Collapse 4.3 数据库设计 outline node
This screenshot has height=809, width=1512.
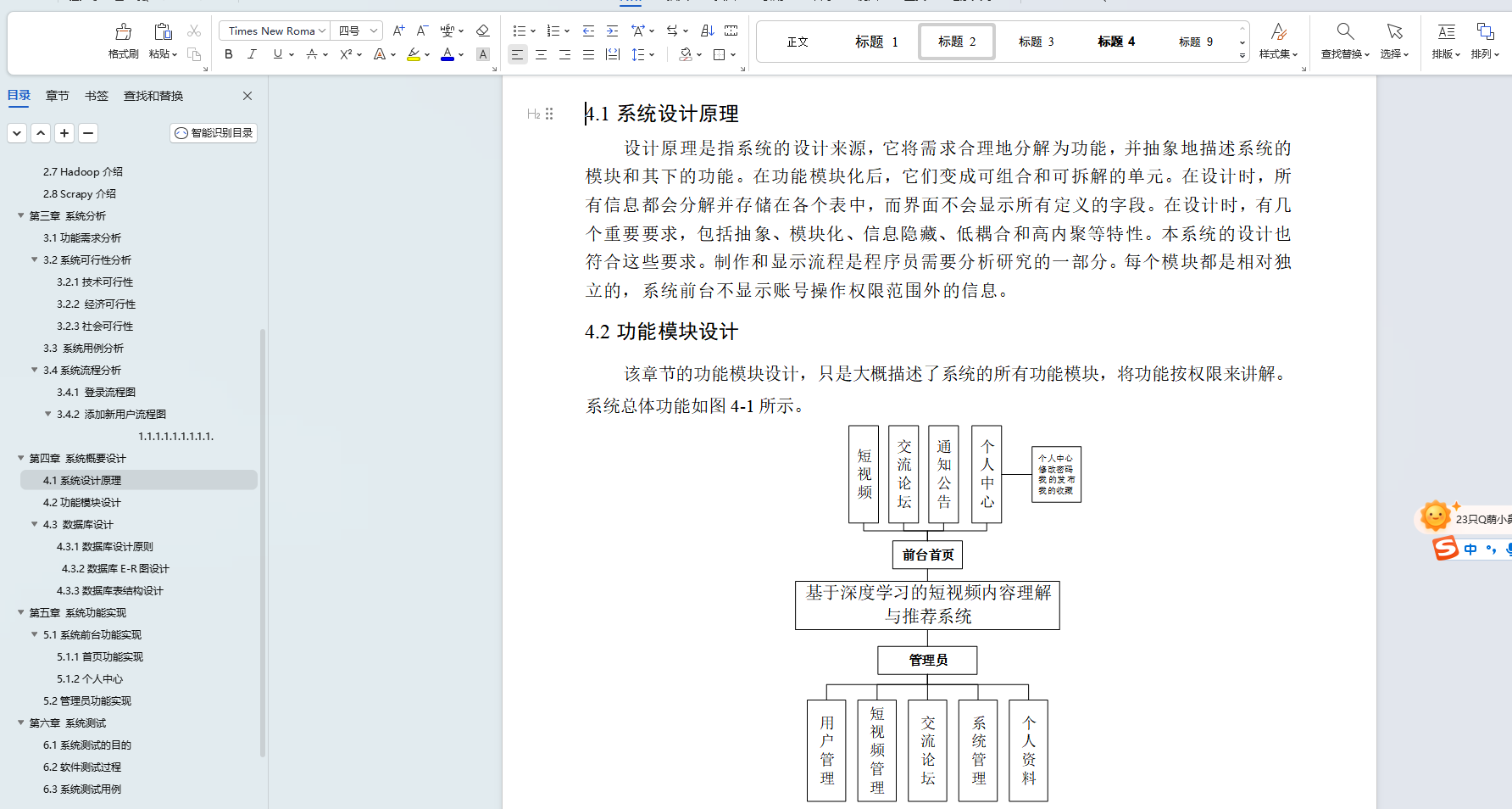point(35,524)
